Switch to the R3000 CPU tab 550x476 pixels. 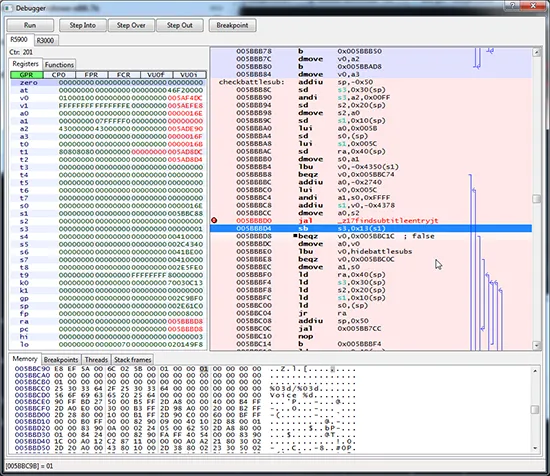click(46, 40)
